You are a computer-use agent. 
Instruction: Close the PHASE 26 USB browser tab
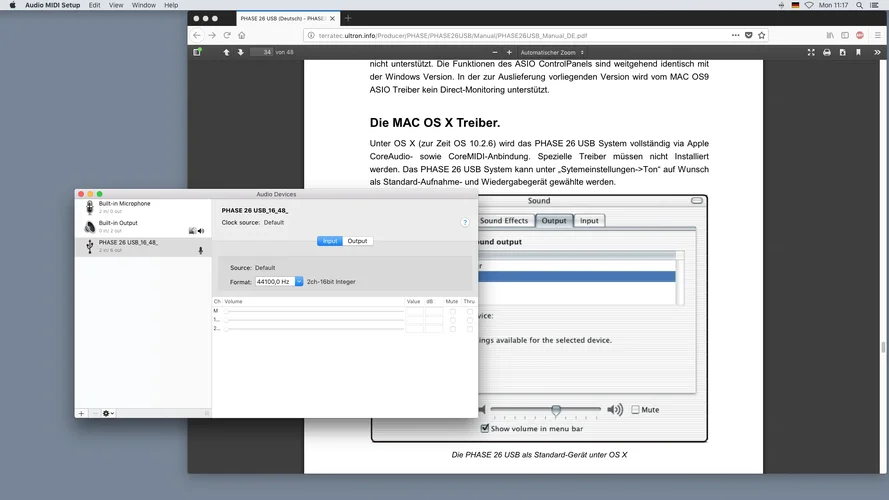[332, 19]
